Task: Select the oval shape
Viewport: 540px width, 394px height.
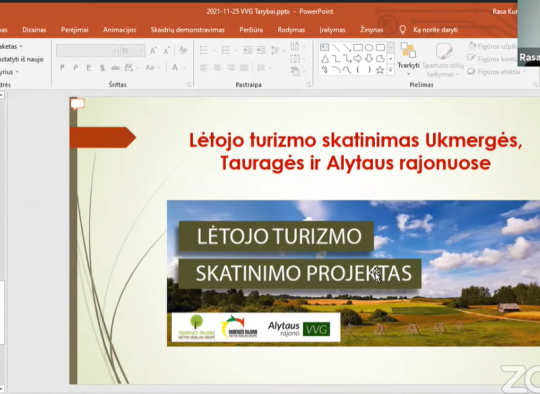Action: [x=369, y=48]
